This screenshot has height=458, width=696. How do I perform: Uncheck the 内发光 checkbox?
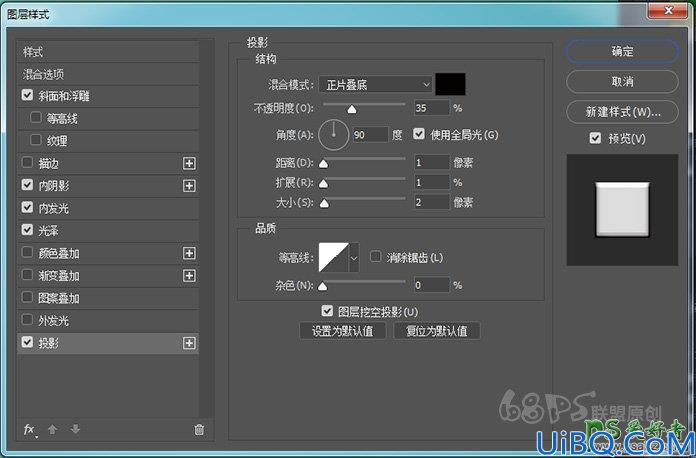click(x=28, y=207)
